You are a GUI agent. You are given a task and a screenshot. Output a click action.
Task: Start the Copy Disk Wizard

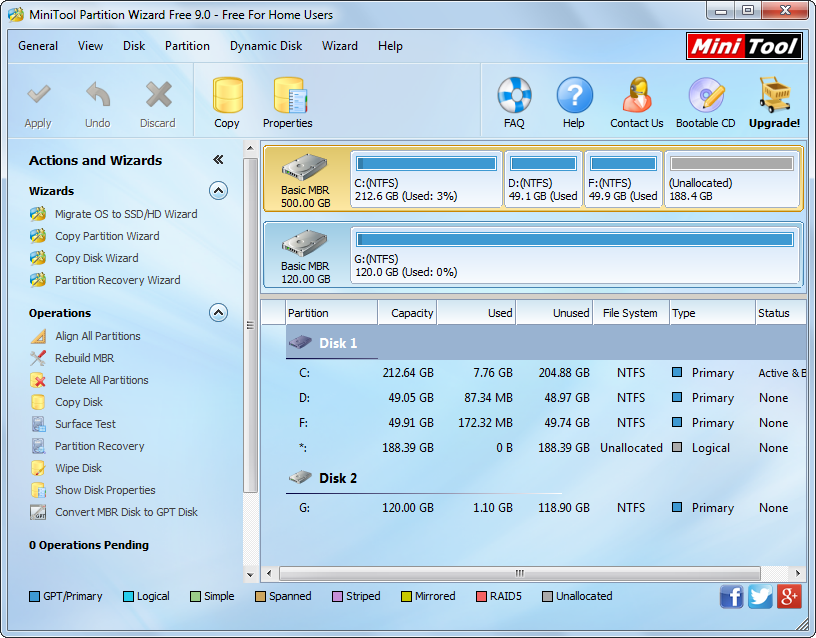click(97, 258)
